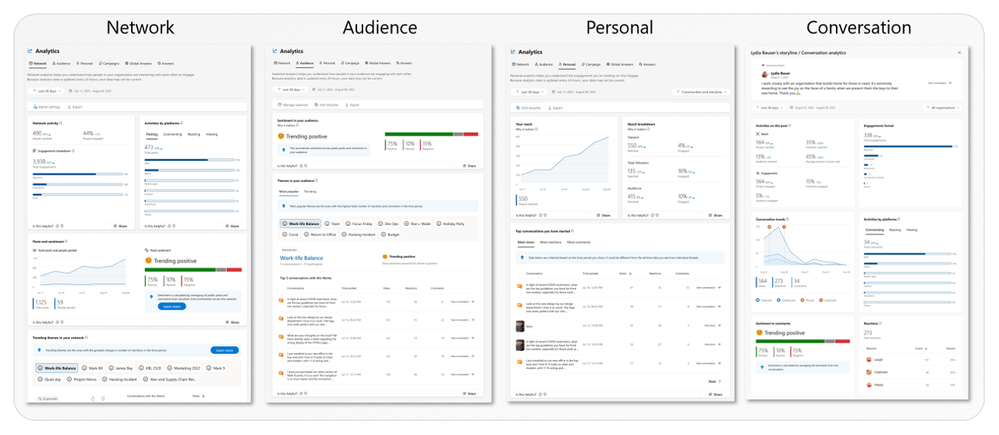Click Next in Personal top conversations table
999x435 pixels.
pos(715,381)
